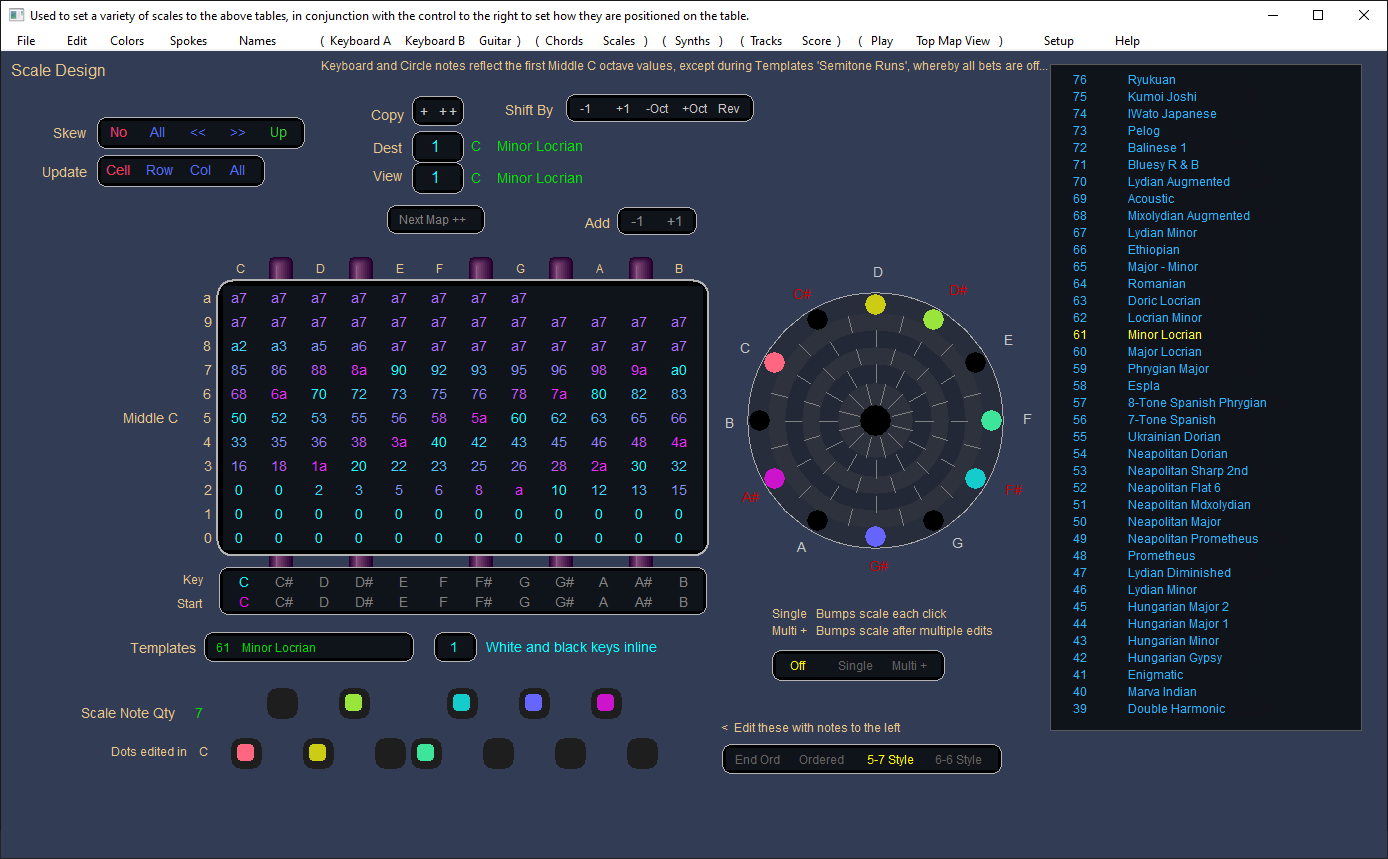
Task: Click the empty C# scale note slot
Action: (x=282, y=703)
